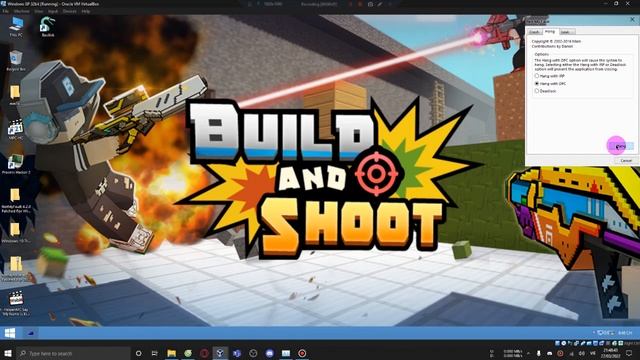Close the NotMyFault dialog window
This screenshot has height=360, width=640.
pyautogui.click(x=633, y=19)
